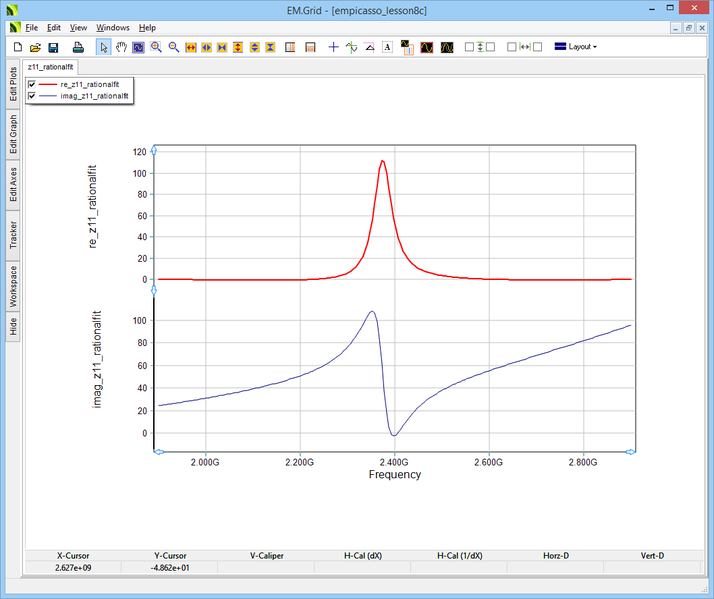The height and width of the screenshot is (599, 714).
Task: Open the Windows menu
Action: point(113,28)
